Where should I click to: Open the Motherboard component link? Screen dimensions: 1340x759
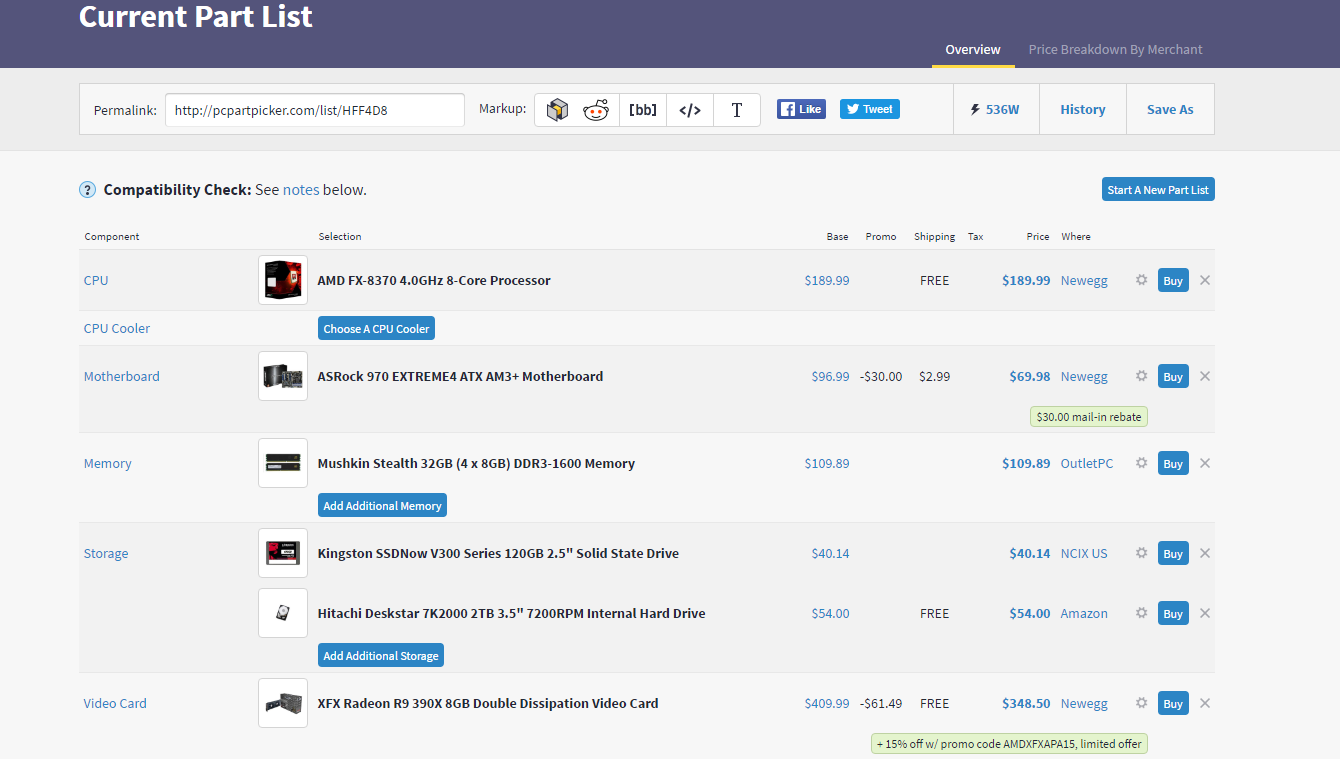pyautogui.click(x=122, y=376)
